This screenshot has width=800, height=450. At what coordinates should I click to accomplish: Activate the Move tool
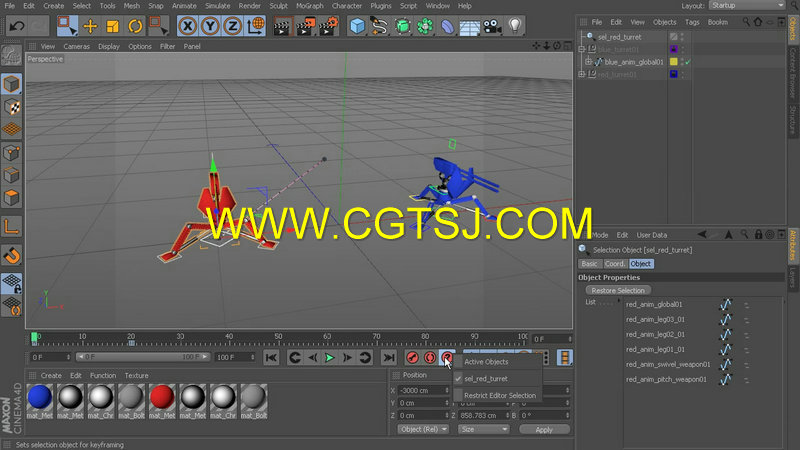(90, 26)
